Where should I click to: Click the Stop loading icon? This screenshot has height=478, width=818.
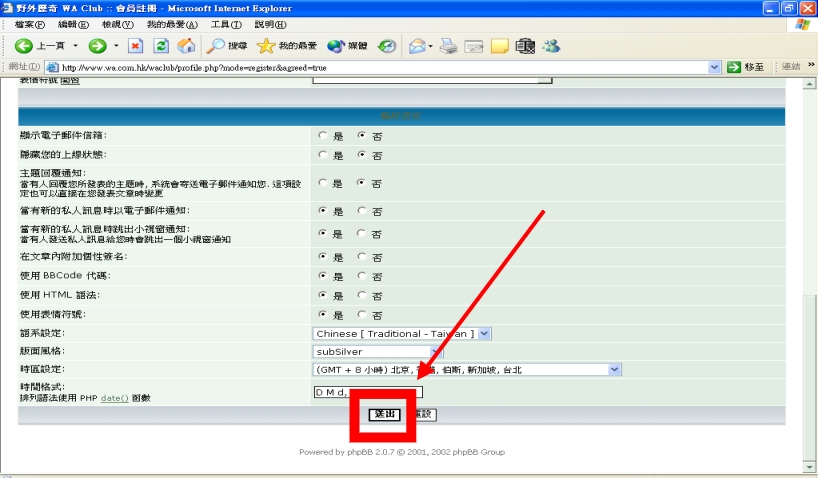(136, 46)
